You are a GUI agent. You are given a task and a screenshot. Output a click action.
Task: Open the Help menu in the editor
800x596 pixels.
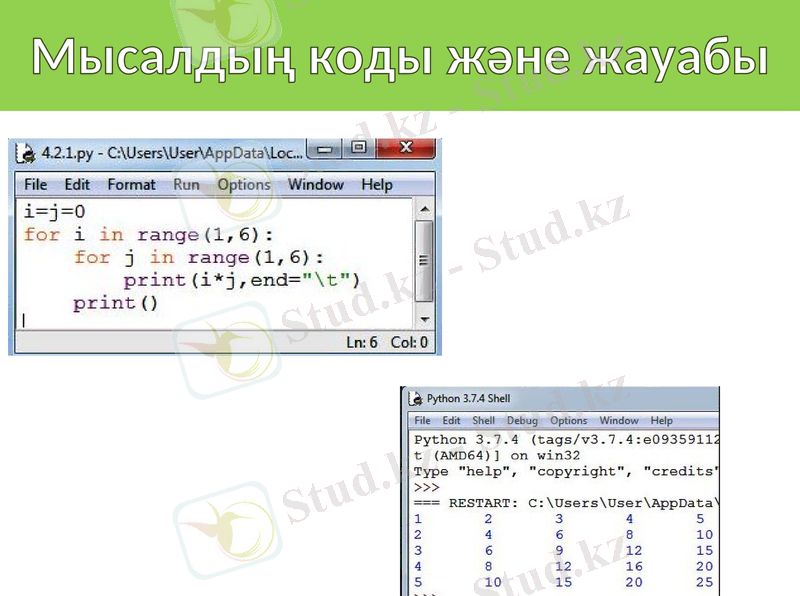point(379,185)
